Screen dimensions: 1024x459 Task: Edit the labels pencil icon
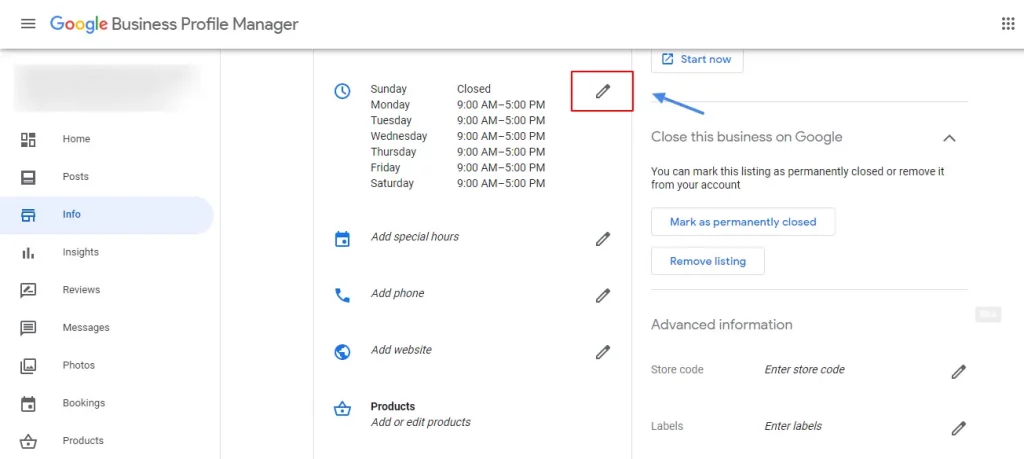958,428
